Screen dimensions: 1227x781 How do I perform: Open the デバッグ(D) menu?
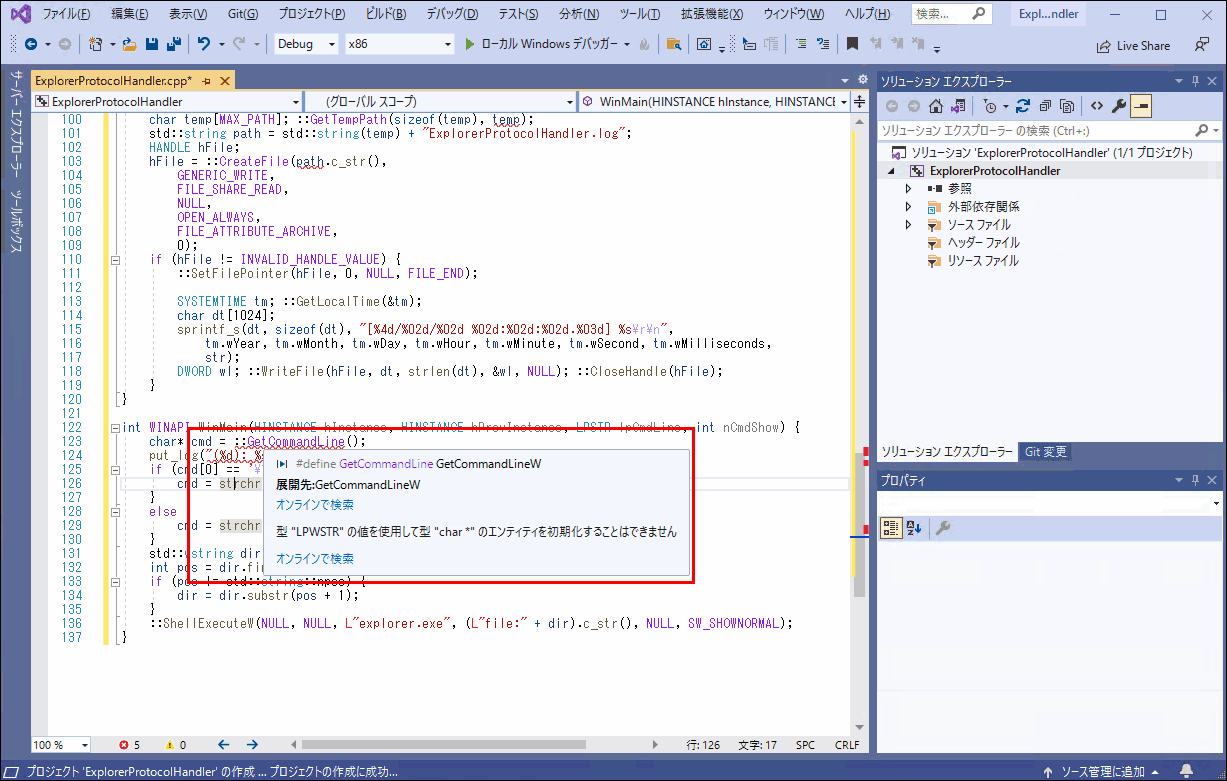[x=452, y=14]
